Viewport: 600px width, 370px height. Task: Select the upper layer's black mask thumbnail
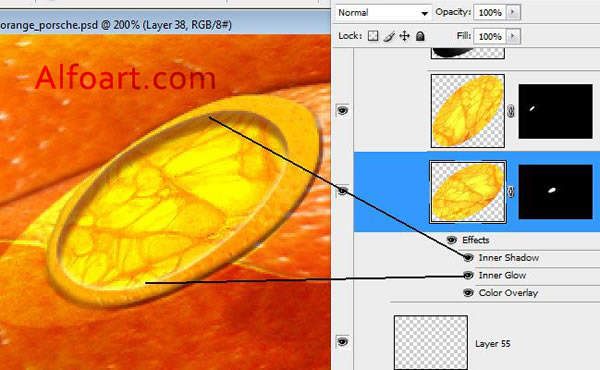coord(555,111)
